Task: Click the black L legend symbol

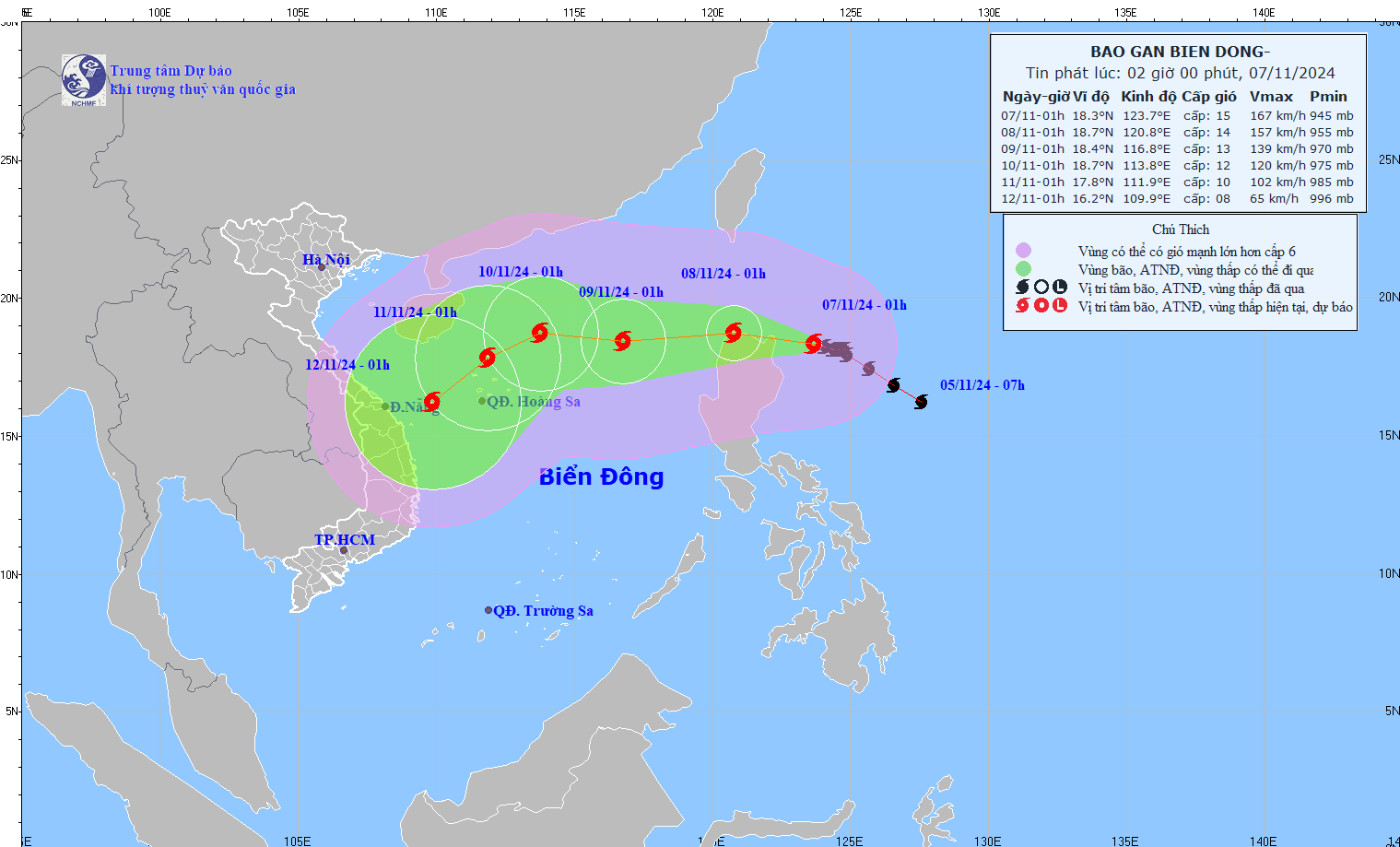Action: [1060, 288]
